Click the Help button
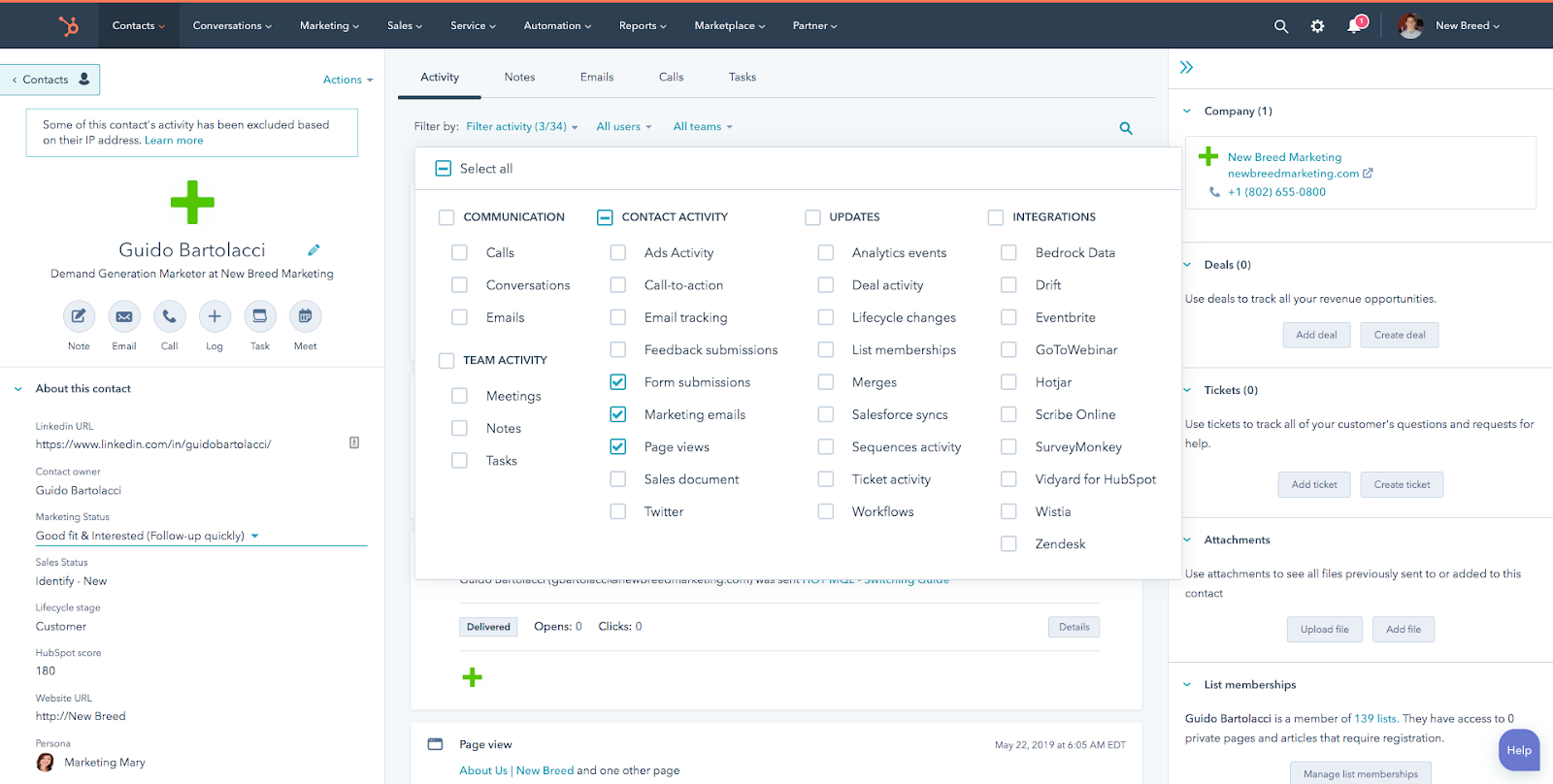 [1518, 750]
